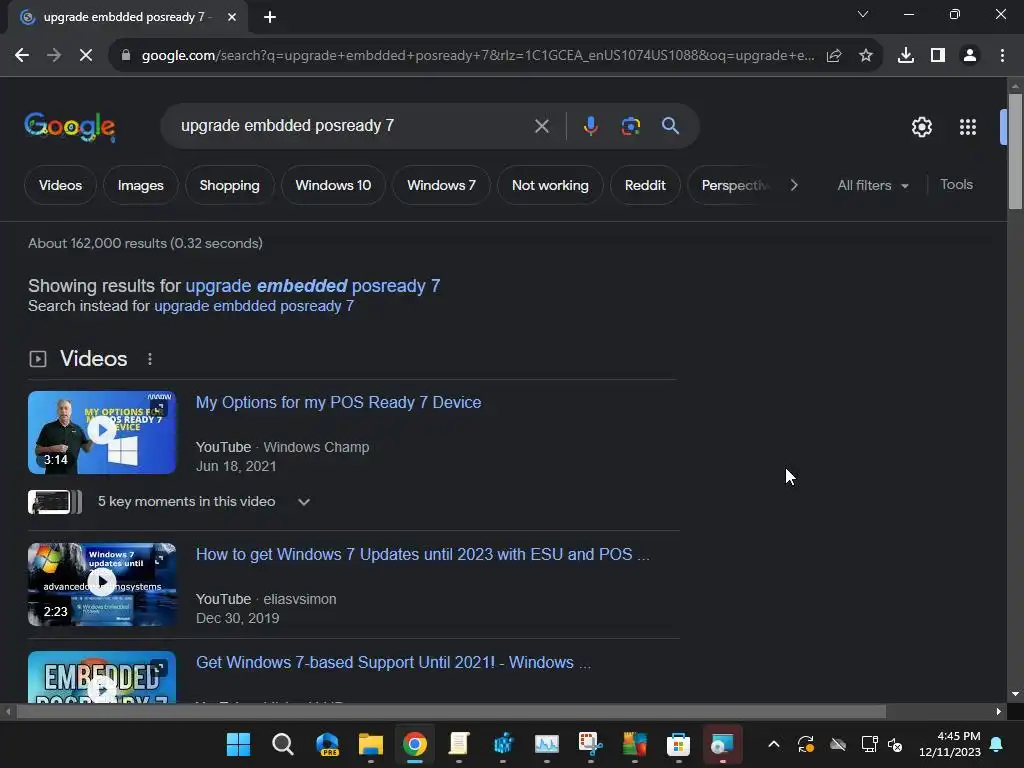
Task: Open the tab search dropdown
Action: click(x=863, y=14)
